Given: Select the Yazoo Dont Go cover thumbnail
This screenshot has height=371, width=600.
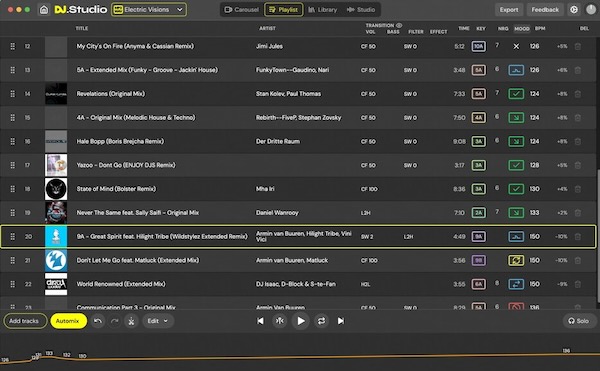Looking at the screenshot, I should coord(56,165).
